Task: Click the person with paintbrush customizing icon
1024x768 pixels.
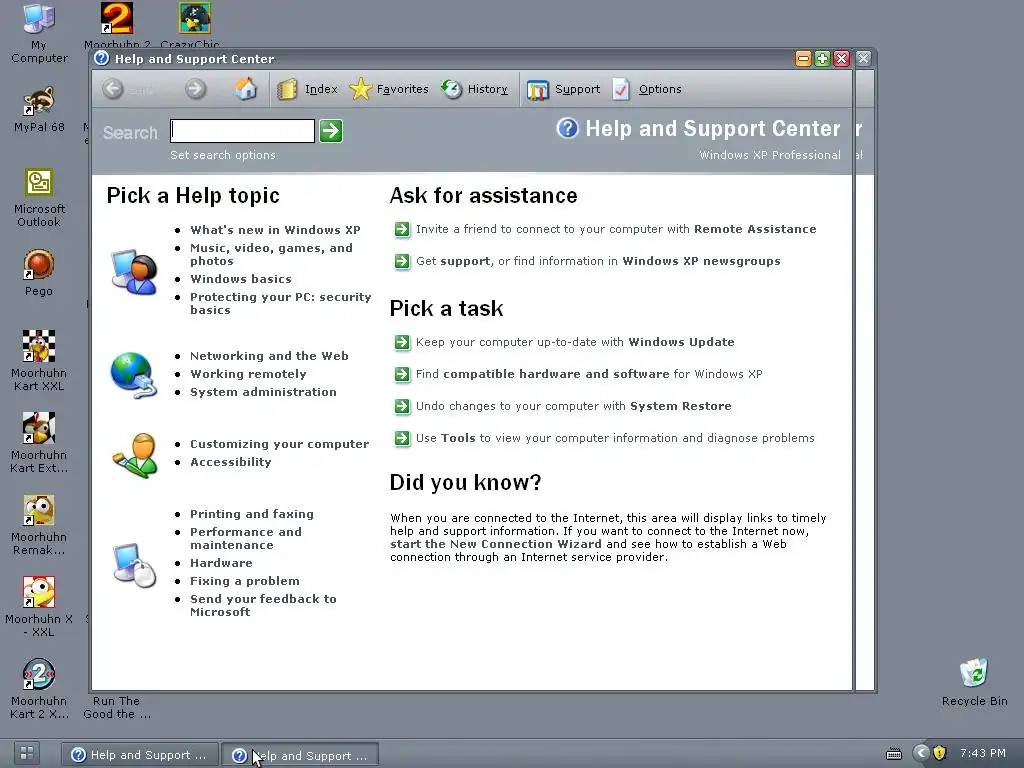Action: pos(135,455)
